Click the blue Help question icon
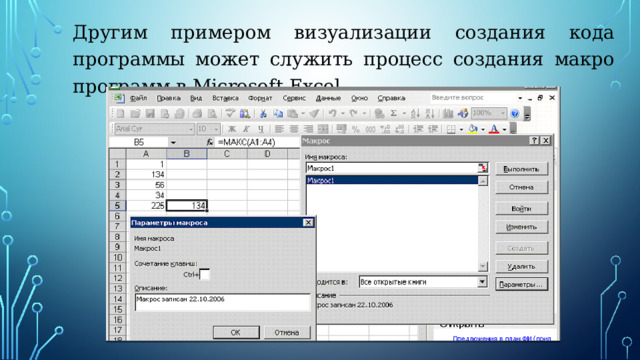This screenshot has height=360, width=640. (x=515, y=113)
